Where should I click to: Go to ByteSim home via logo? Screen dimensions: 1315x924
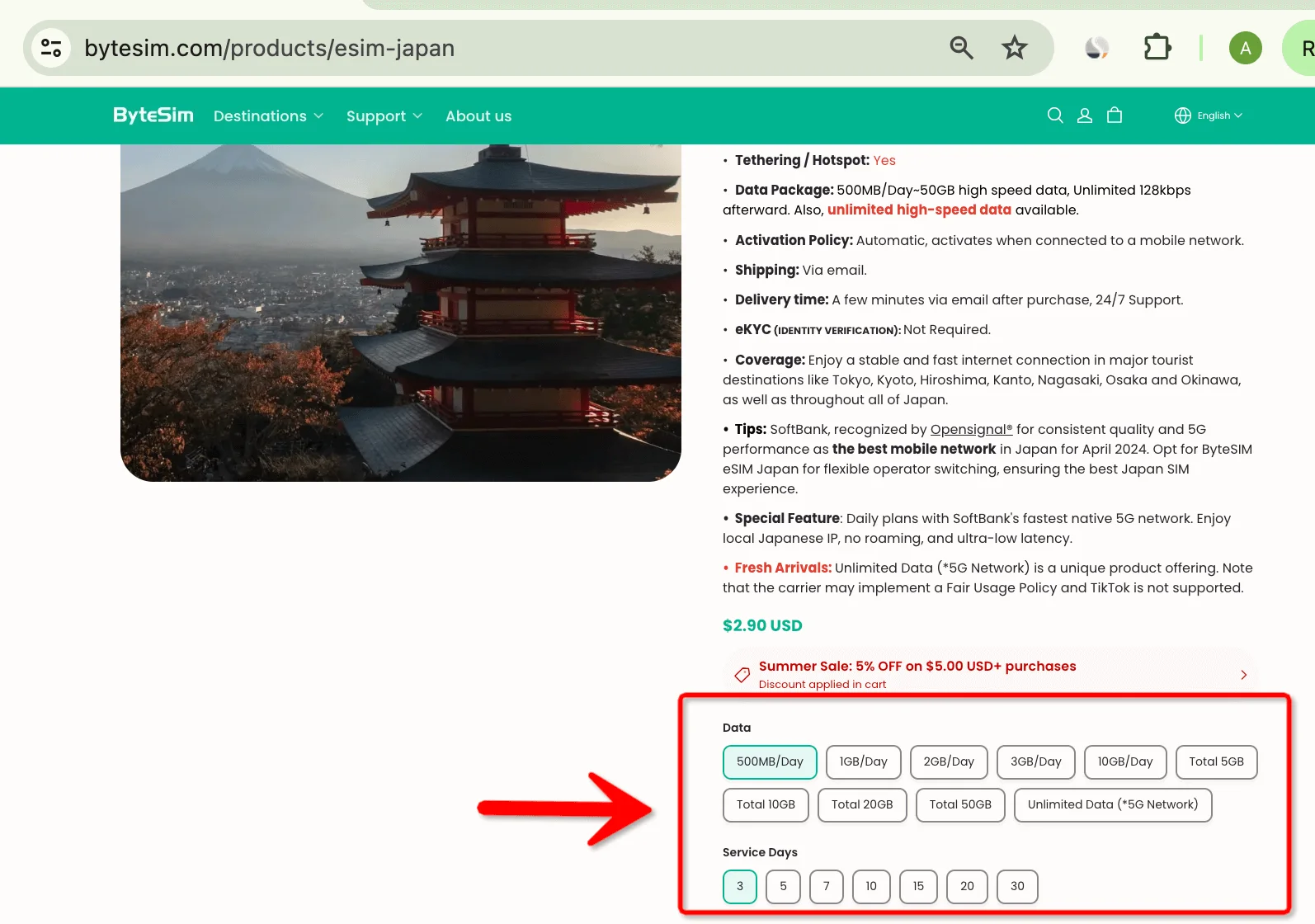(153, 115)
